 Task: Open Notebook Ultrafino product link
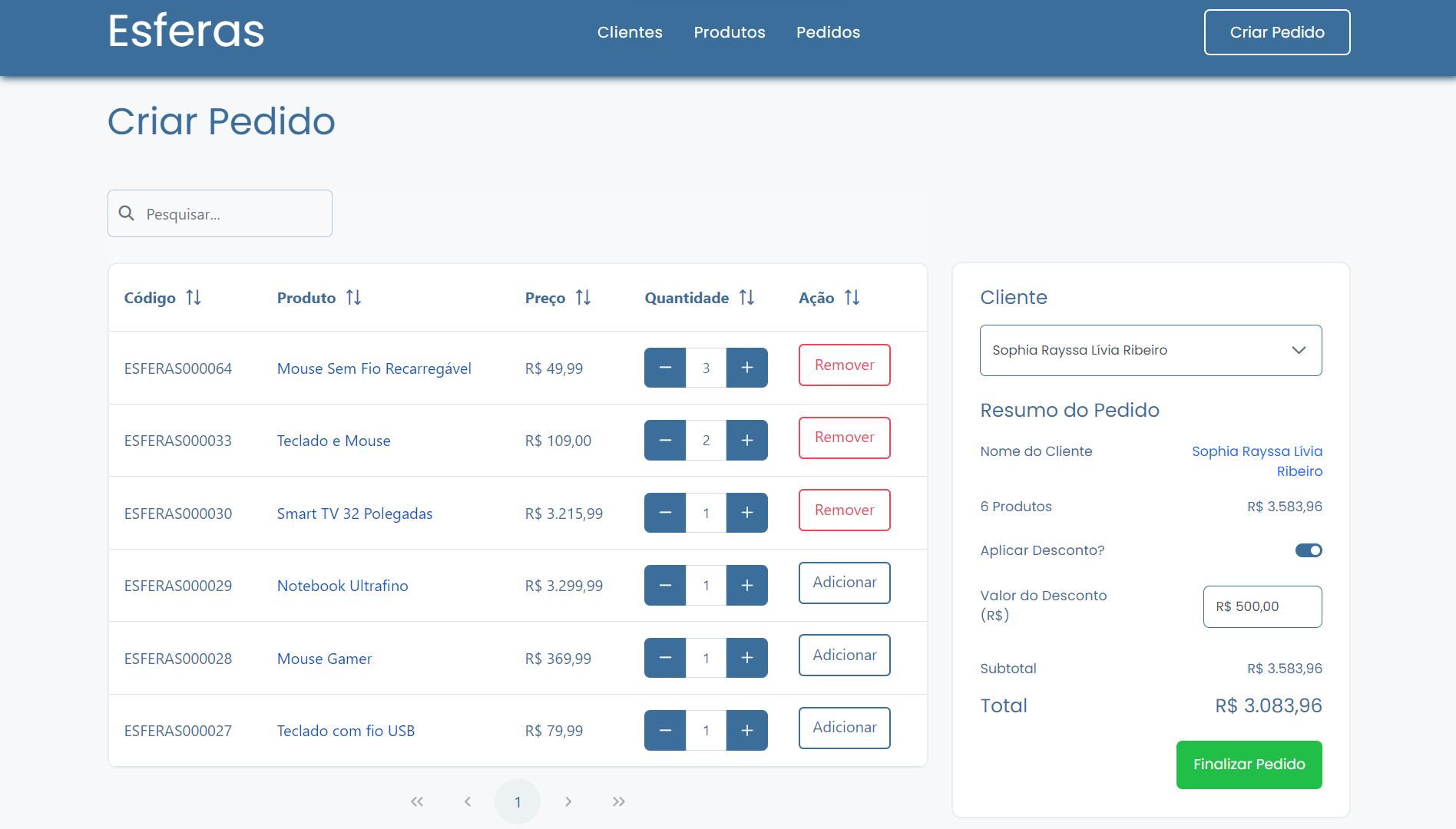click(x=342, y=586)
